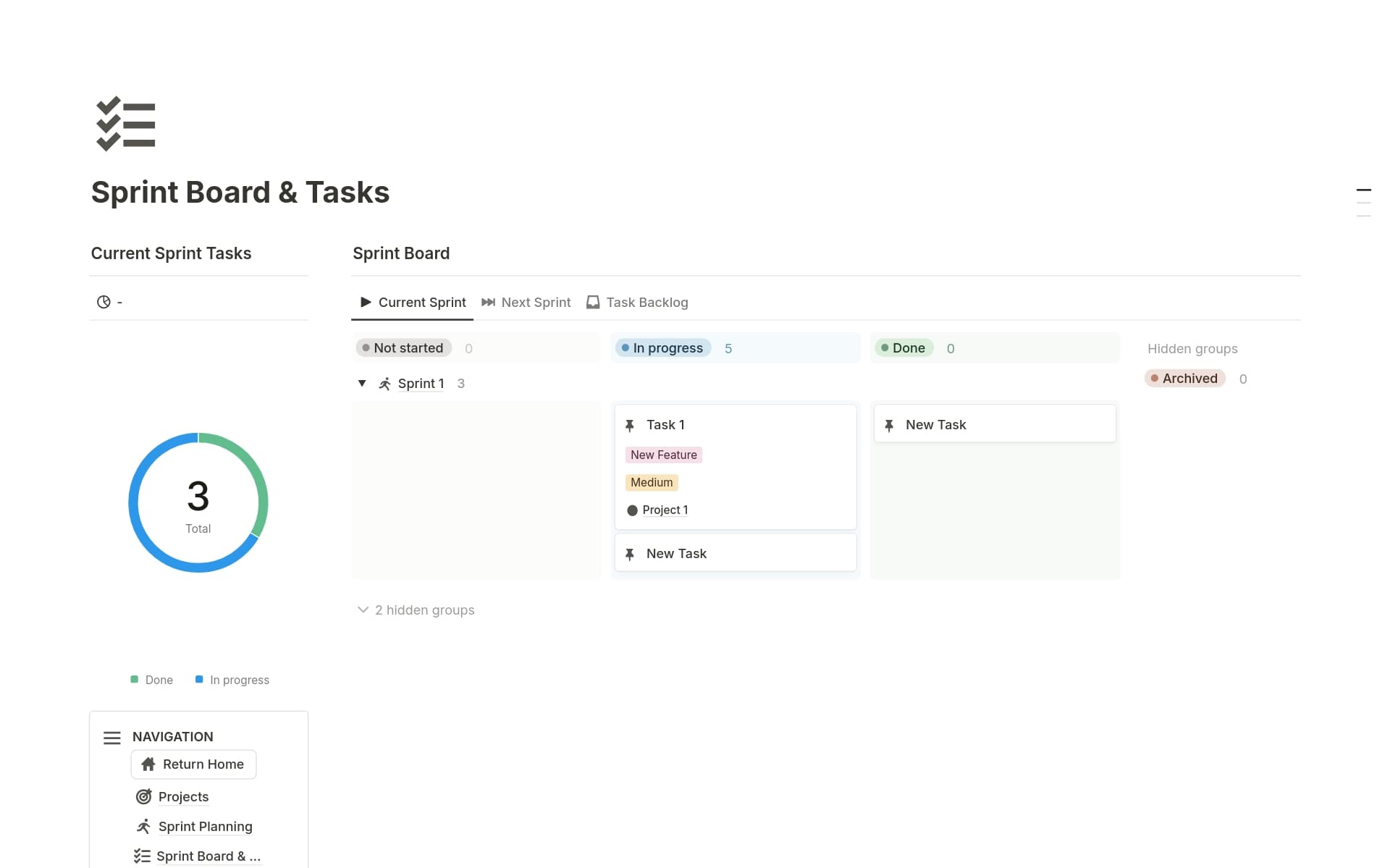This screenshot has width=1390, height=868.
Task: Open the Project 1 link on Task 1
Action: [665, 510]
